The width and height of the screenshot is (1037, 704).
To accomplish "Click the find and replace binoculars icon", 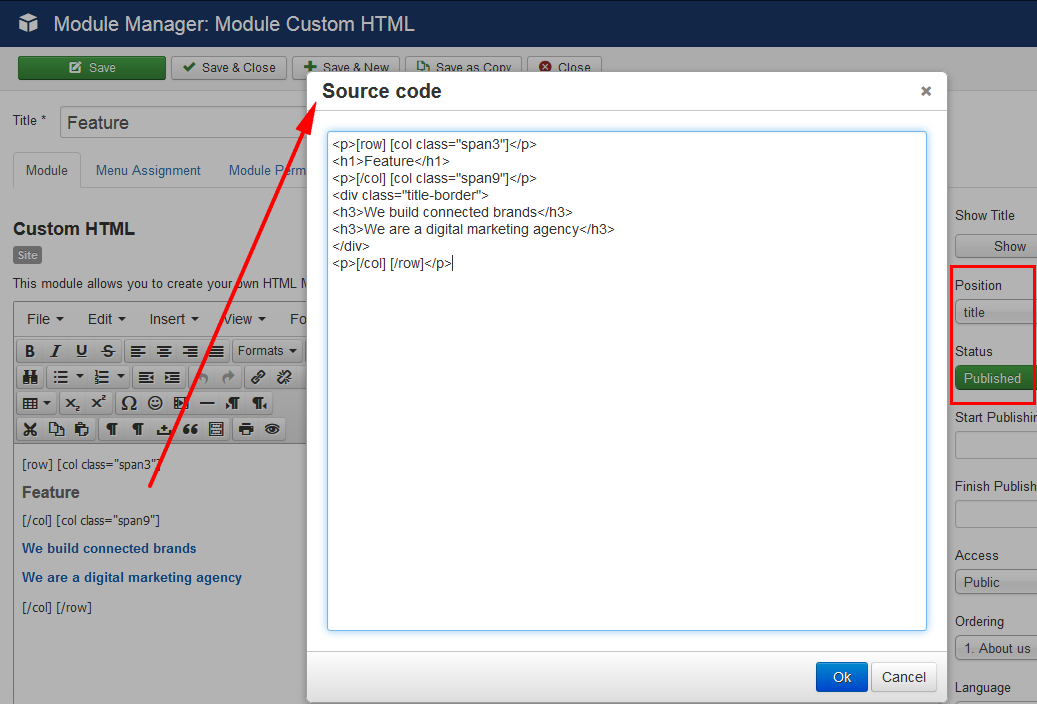I will (x=30, y=377).
